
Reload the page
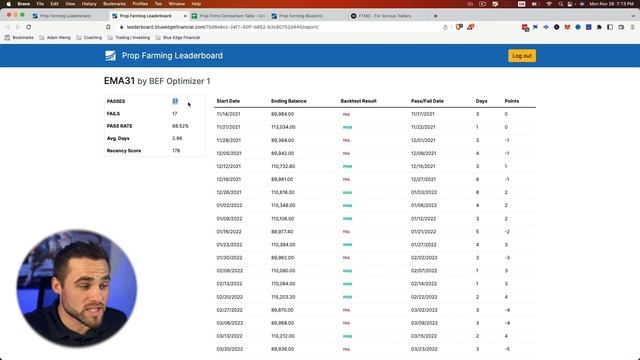pyautogui.click(x=29, y=27)
